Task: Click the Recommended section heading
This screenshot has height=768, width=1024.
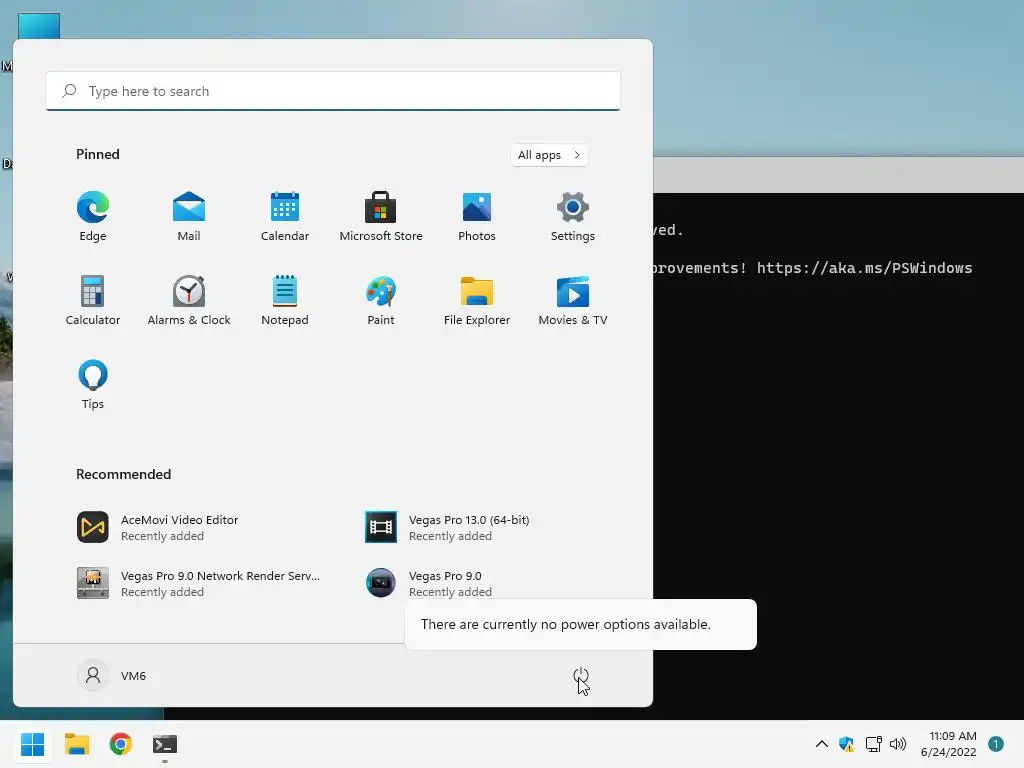Action: pyautogui.click(x=123, y=474)
